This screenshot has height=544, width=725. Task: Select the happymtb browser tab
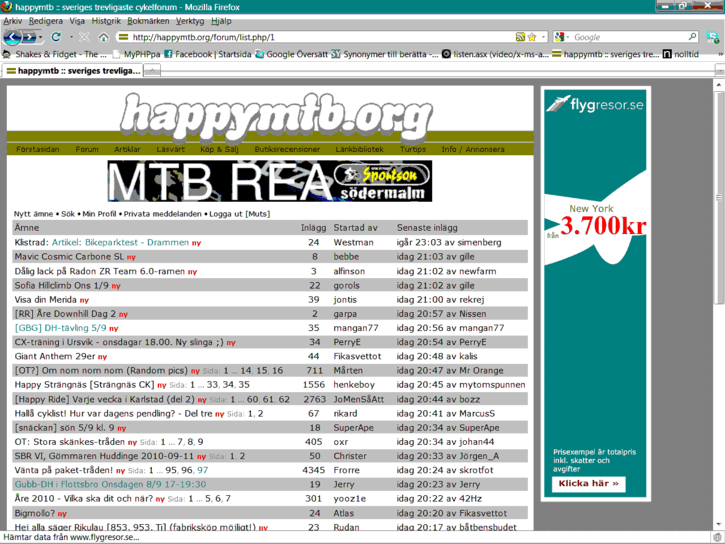pyautogui.click(x=74, y=71)
